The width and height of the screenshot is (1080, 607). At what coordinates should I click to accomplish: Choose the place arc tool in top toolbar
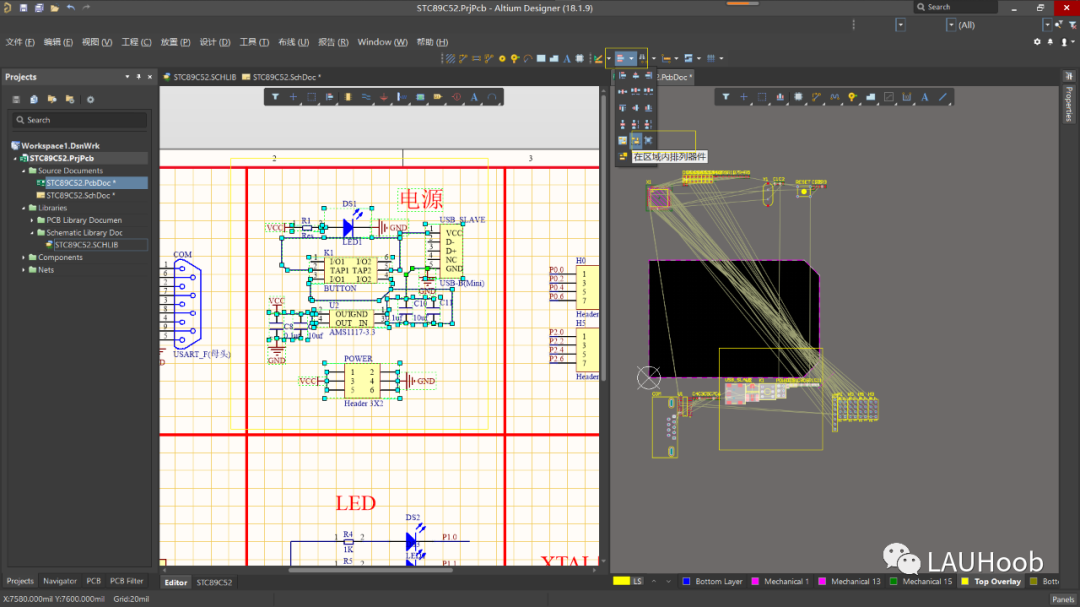point(528,59)
